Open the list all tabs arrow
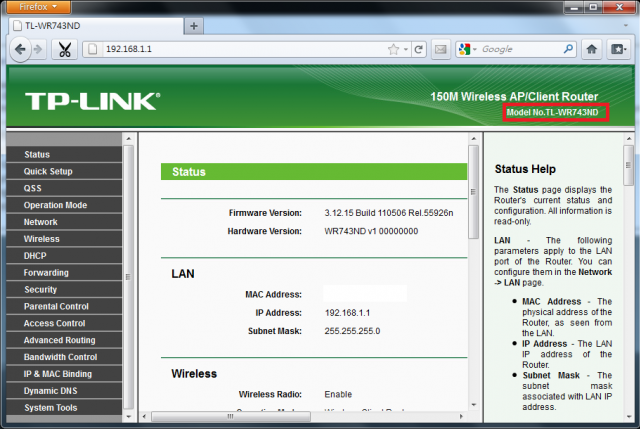 pyautogui.click(x=626, y=26)
